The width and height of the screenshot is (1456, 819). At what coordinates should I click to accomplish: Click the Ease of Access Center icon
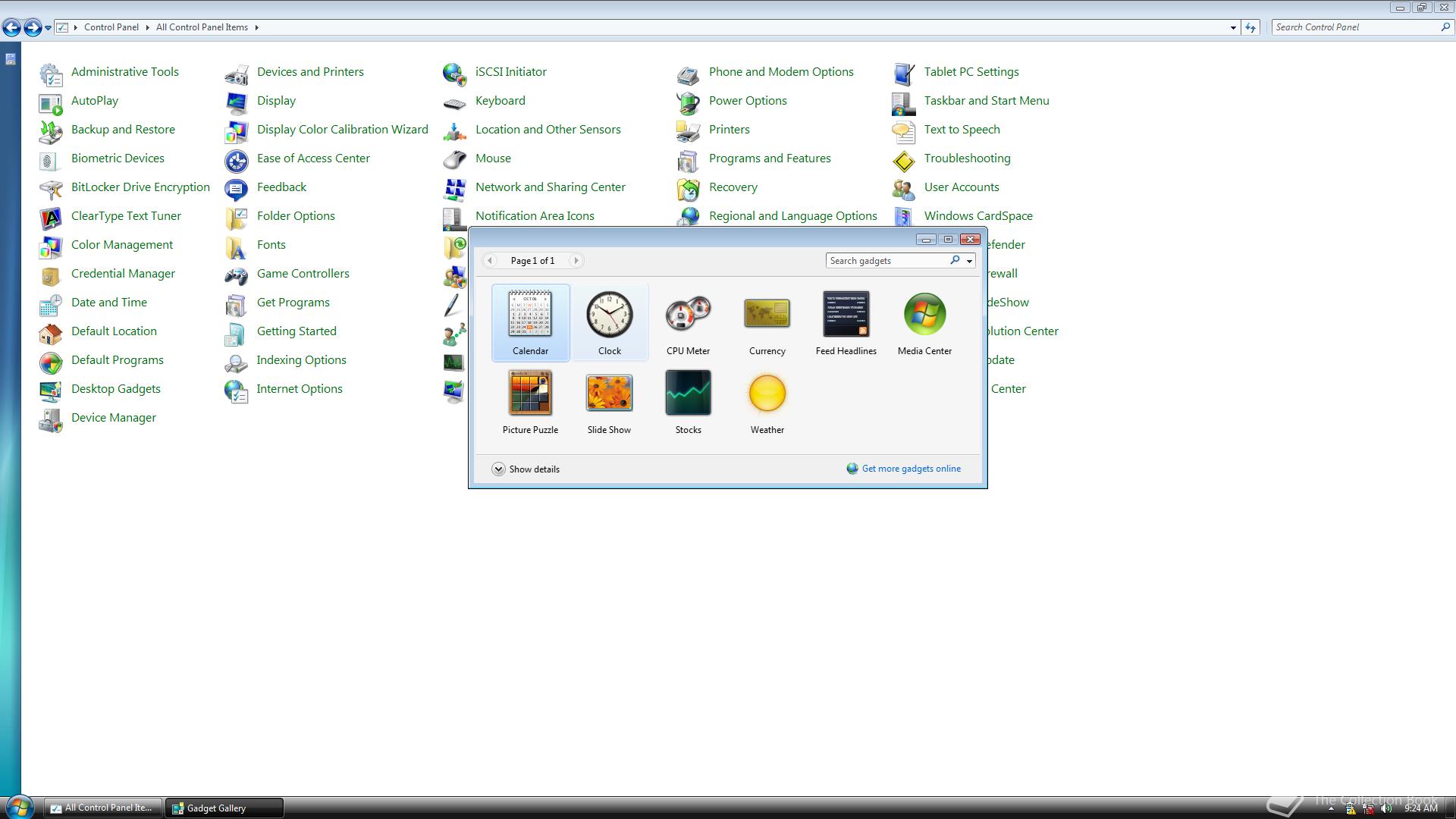coord(237,161)
